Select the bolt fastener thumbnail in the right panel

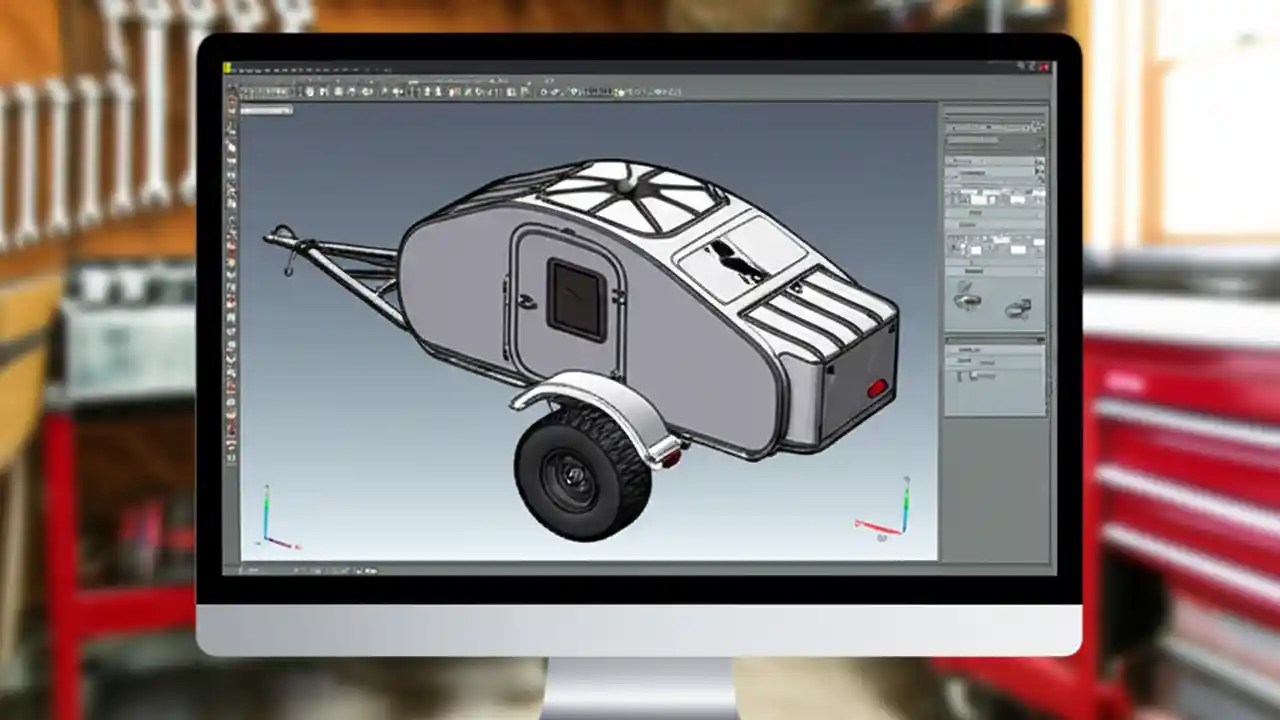pyautogui.click(x=965, y=300)
